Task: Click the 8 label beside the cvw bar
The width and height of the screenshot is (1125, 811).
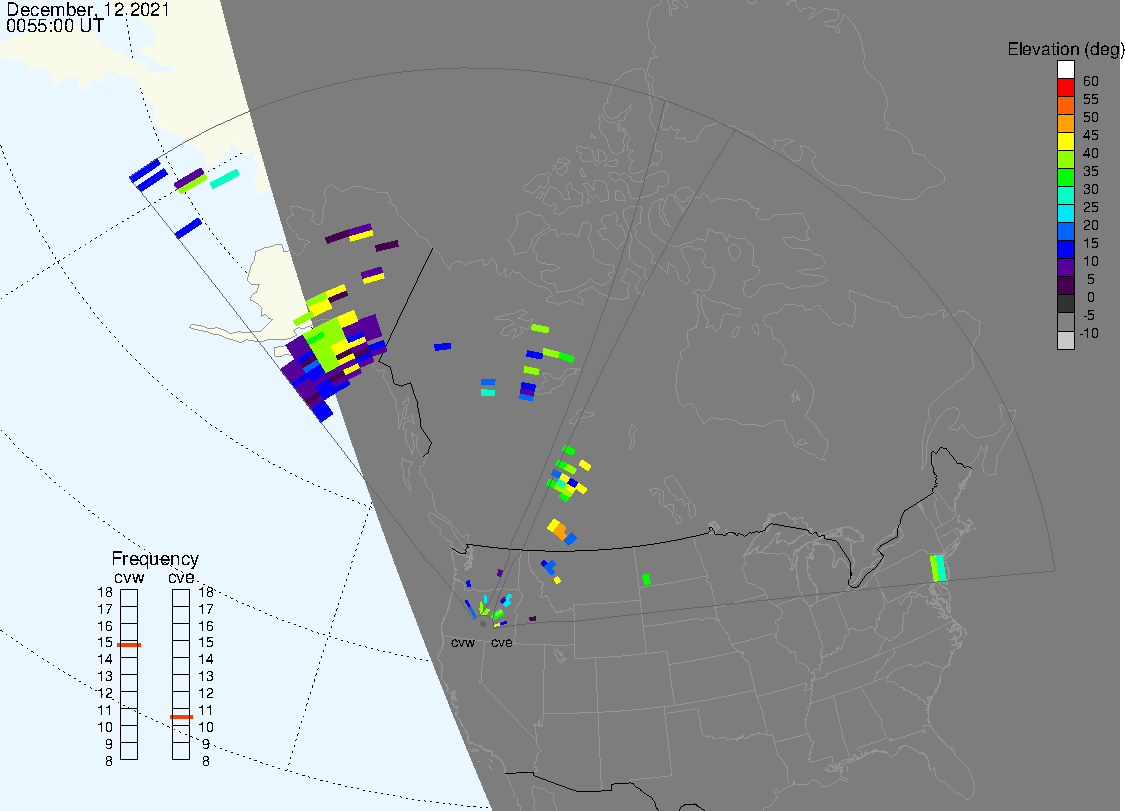Action: point(109,761)
